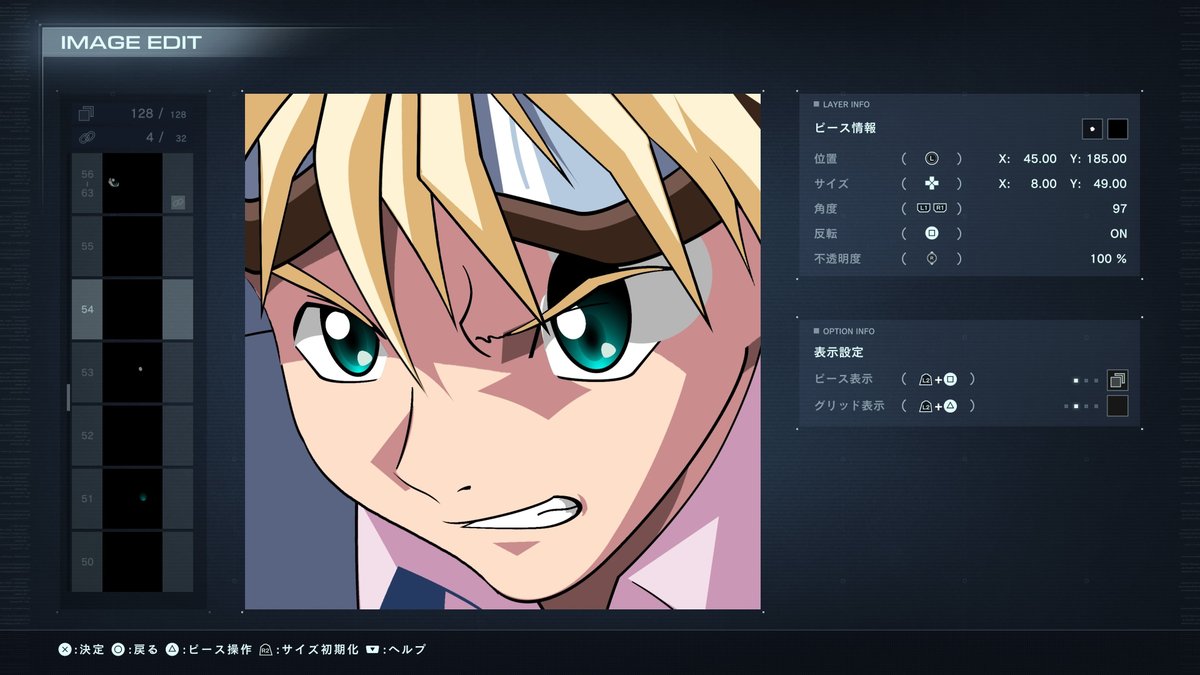Click the link icon on layer 56-63

(x=178, y=202)
